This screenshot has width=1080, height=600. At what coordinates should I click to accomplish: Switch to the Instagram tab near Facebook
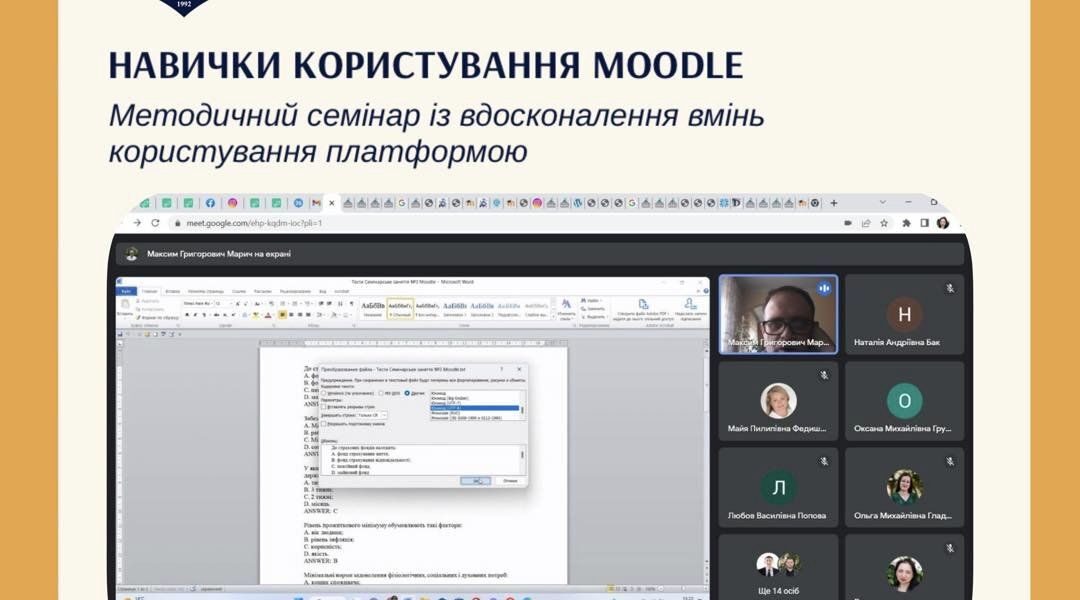(x=233, y=203)
